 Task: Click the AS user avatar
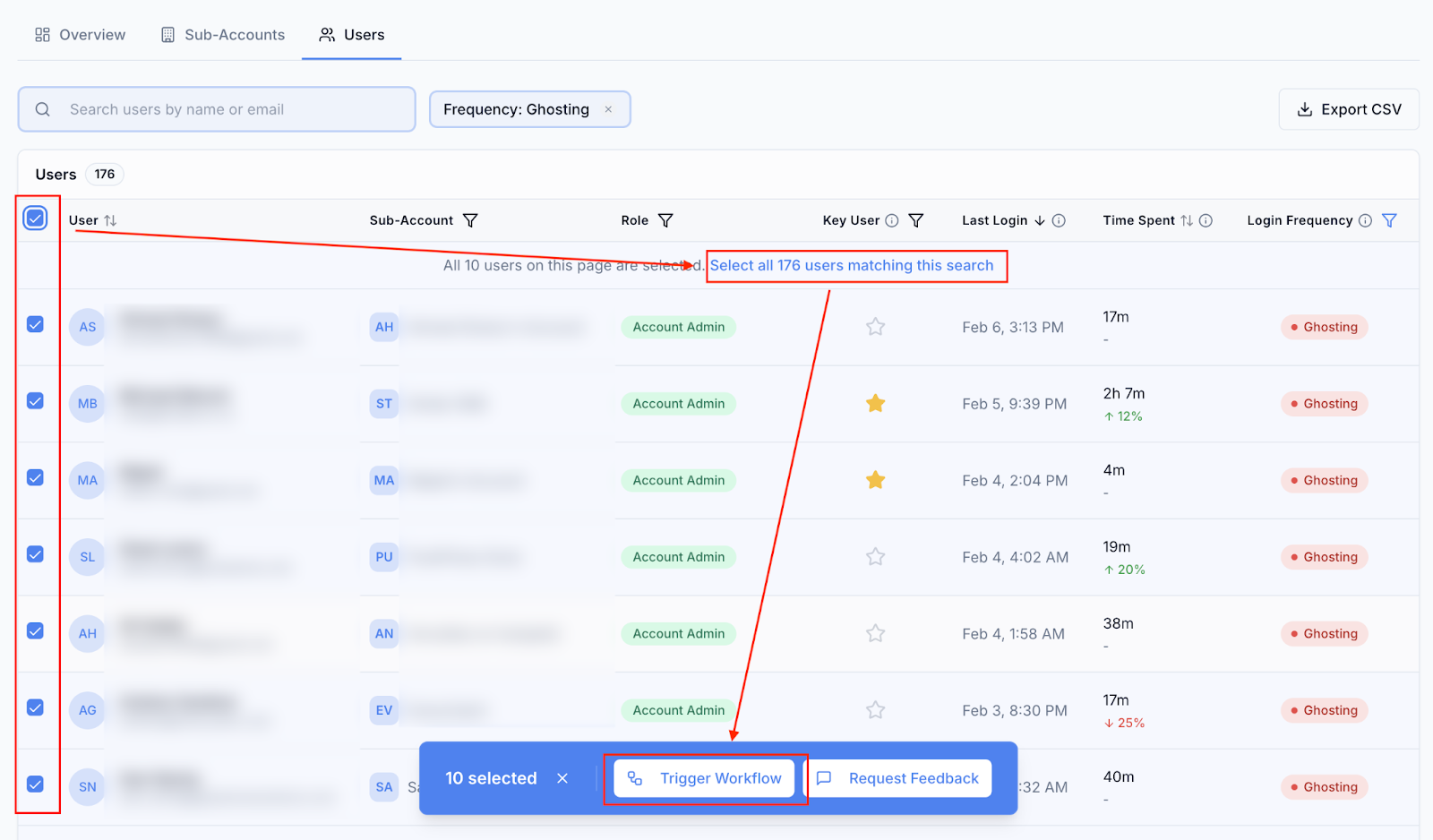click(x=87, y=327)
